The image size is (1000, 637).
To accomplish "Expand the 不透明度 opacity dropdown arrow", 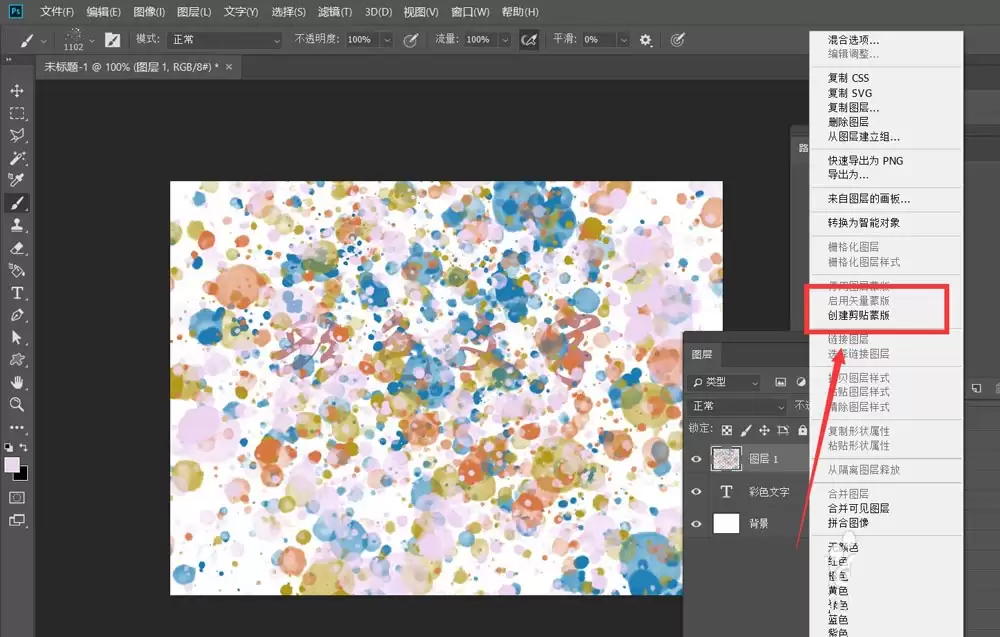I will click(386, 40).
